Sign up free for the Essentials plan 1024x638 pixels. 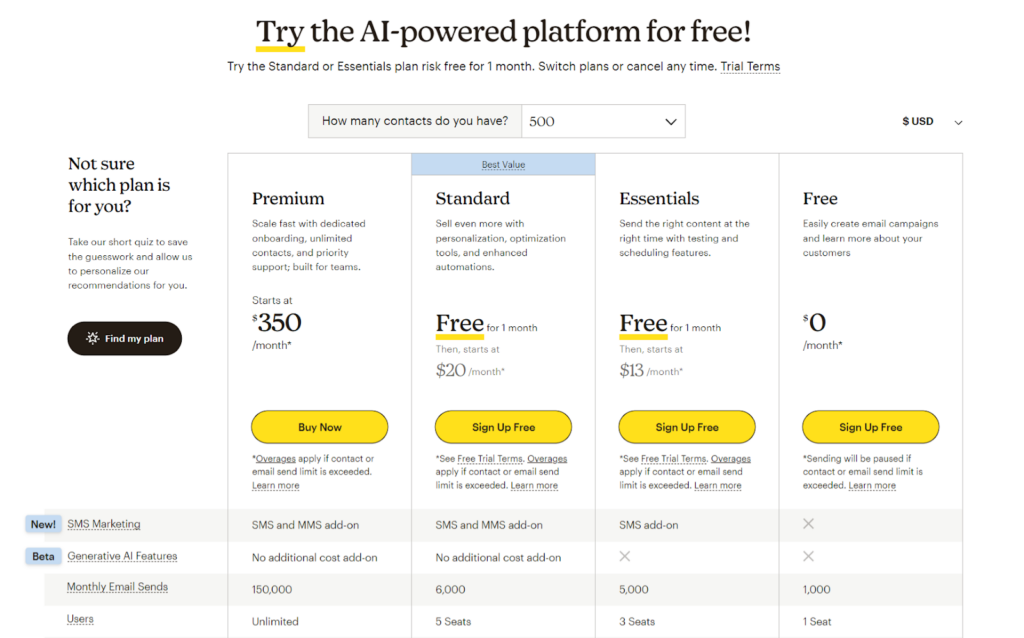687,427
